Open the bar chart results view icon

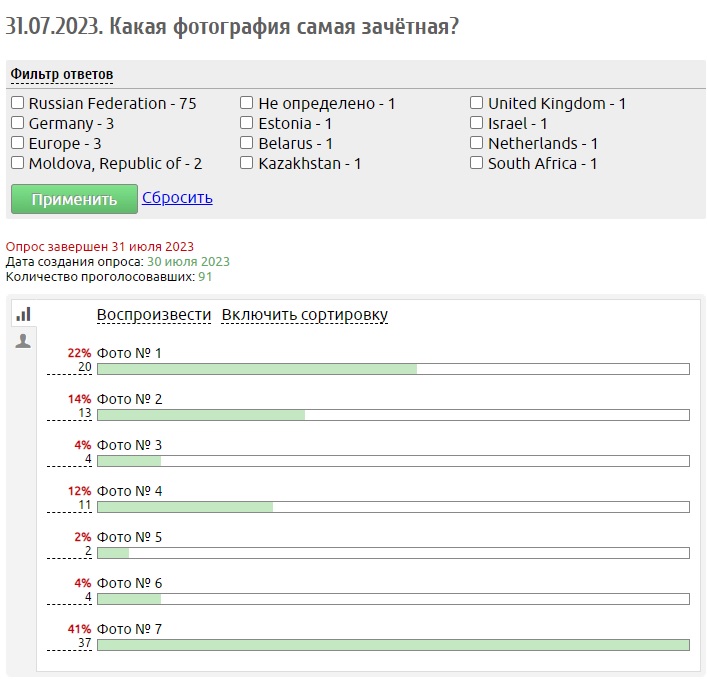pos(23,314)
